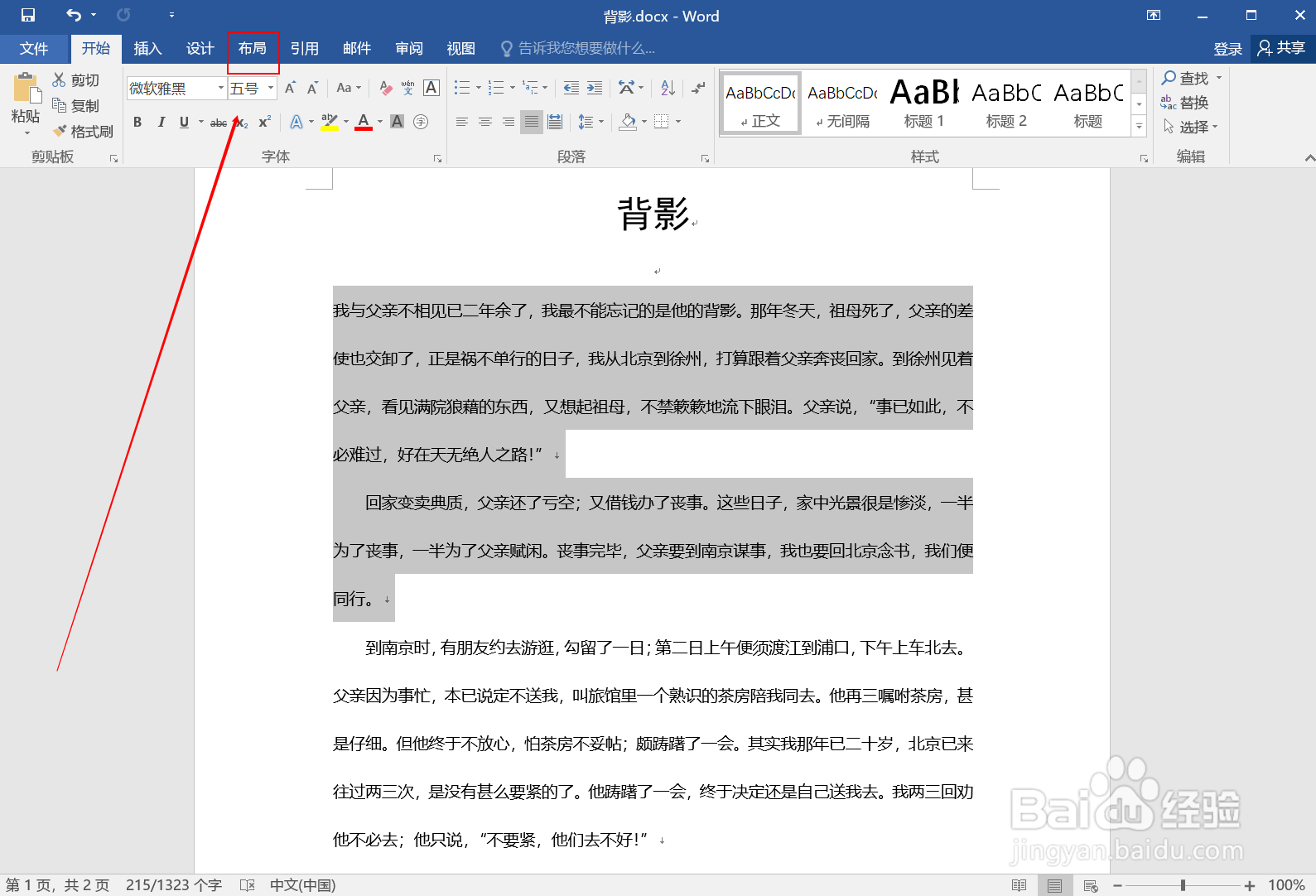The height and width of the screenshot is (896, 1316).
Task: Apply paragraph shading paint bucket
Action: (x=629, y=122)
